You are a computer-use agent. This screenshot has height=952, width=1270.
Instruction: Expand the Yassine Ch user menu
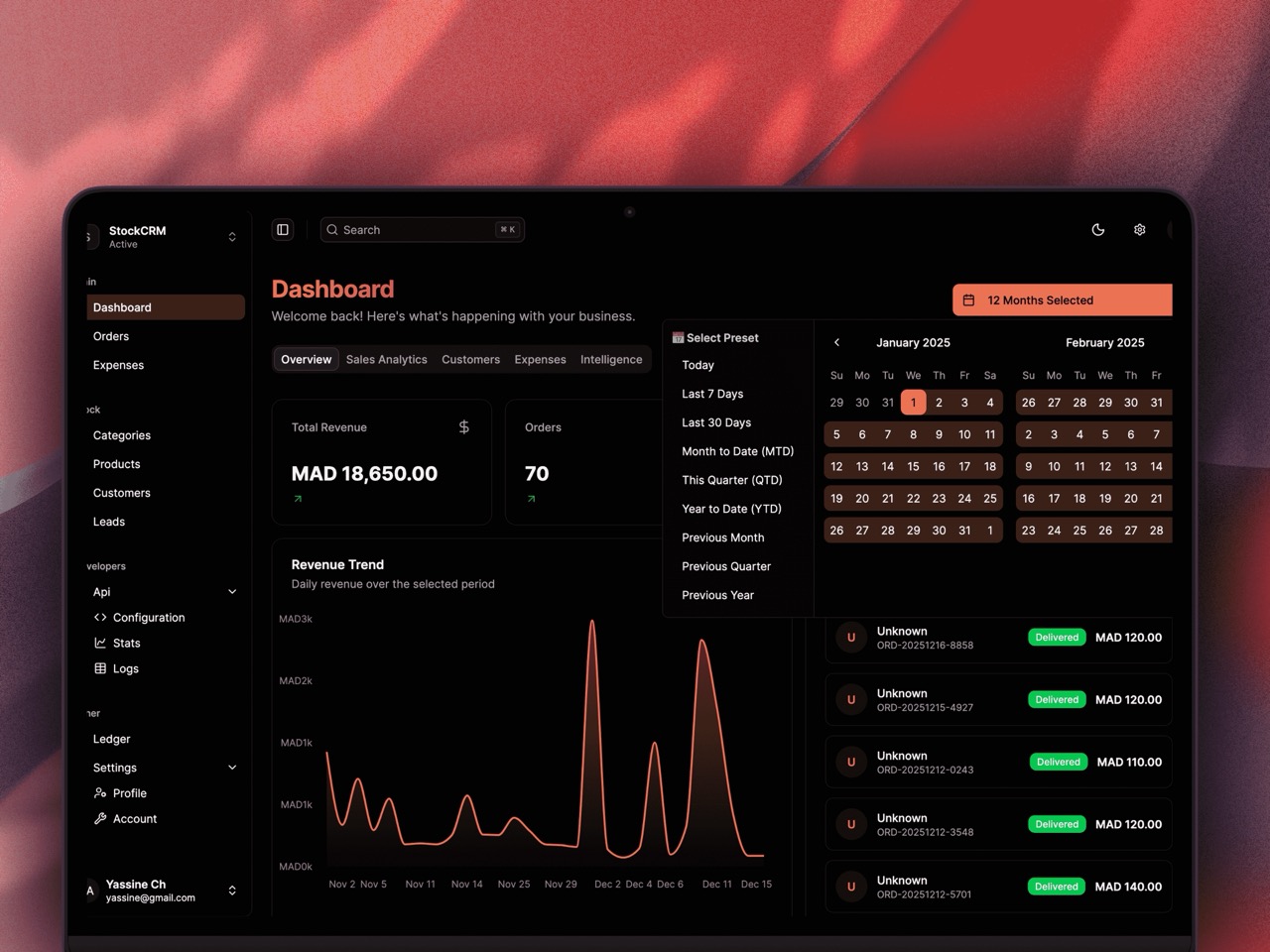pos(232,891)
